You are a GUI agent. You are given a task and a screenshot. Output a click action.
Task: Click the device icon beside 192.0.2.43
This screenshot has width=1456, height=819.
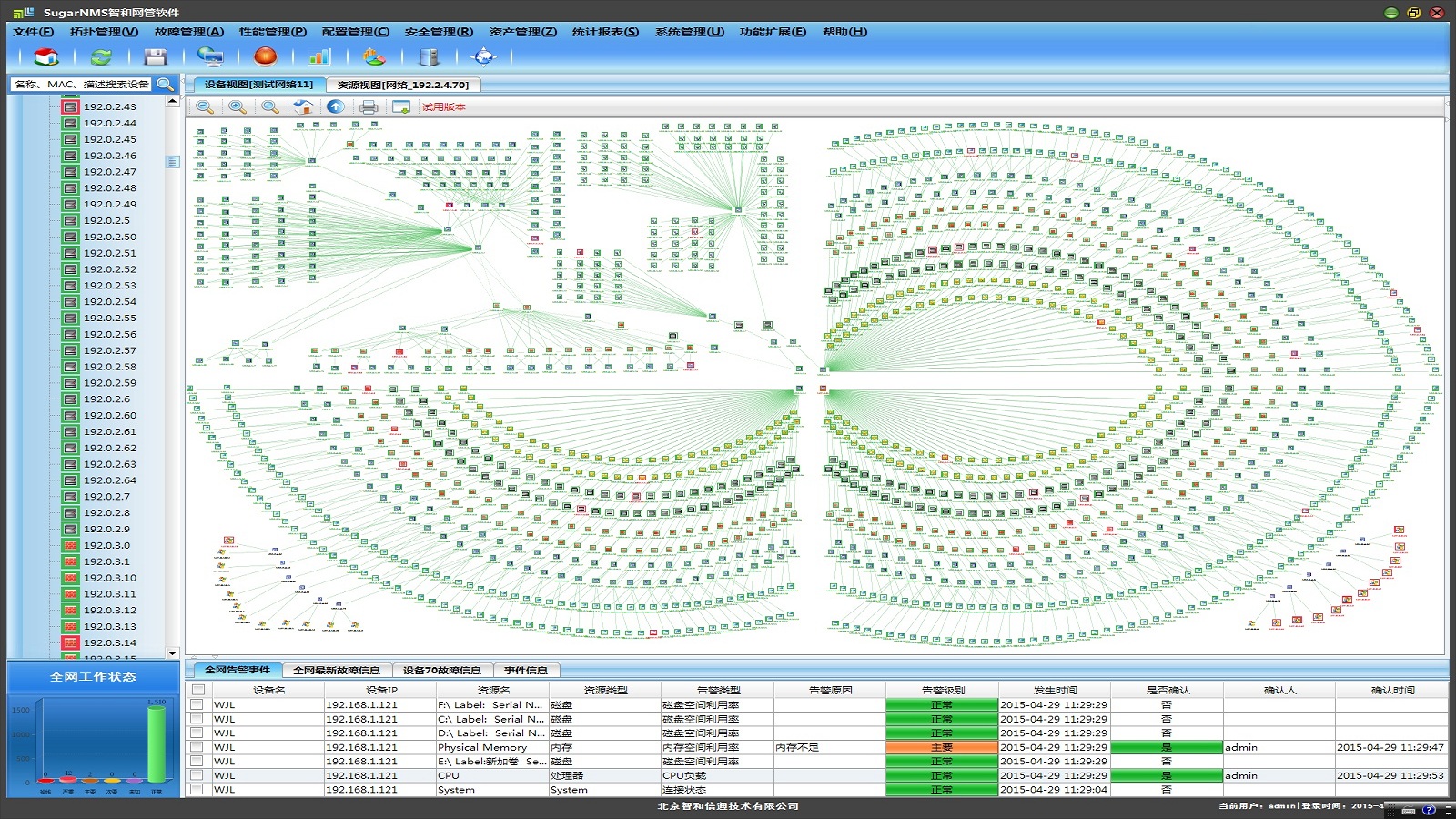[70, 106]
